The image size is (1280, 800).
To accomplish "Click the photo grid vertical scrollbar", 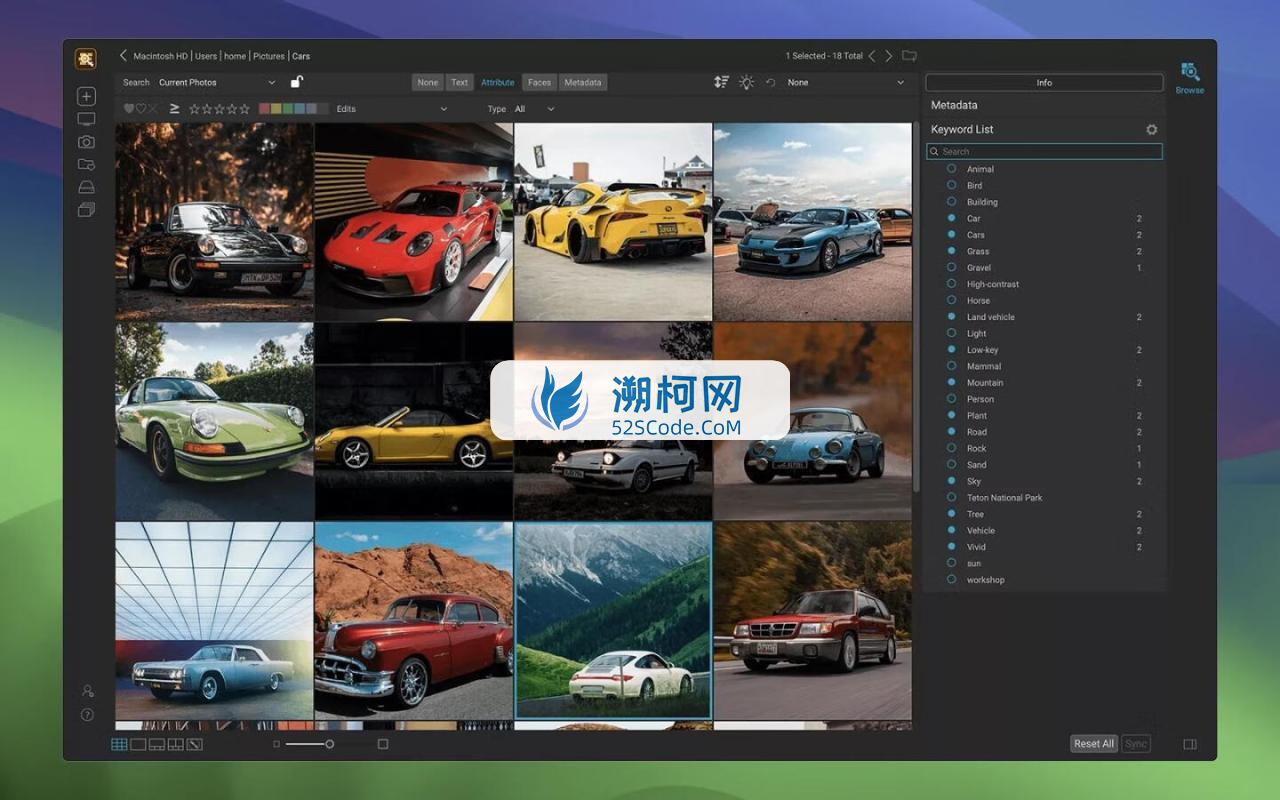I will 916,305.
